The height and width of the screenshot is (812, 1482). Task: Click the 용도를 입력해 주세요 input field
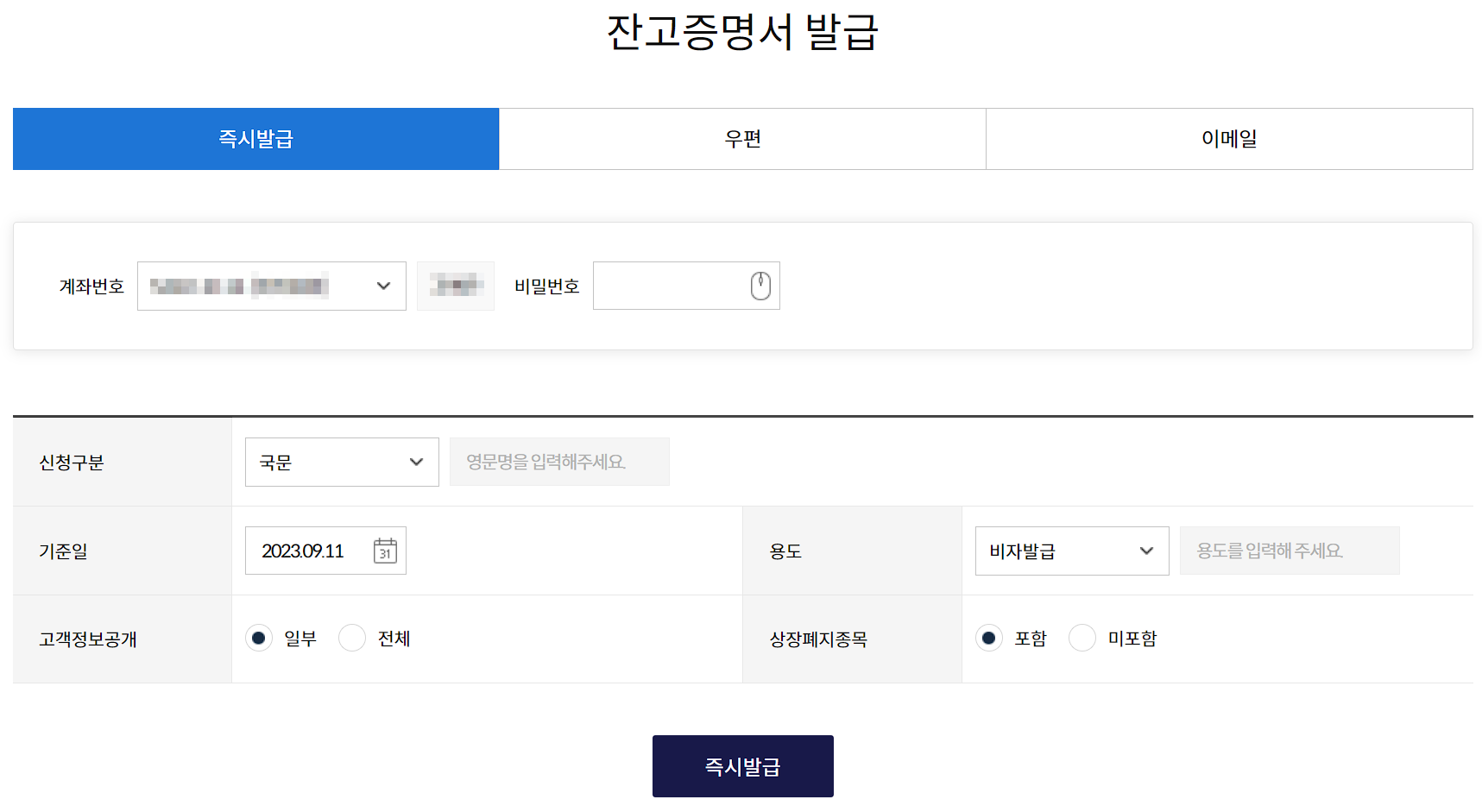1290,551
